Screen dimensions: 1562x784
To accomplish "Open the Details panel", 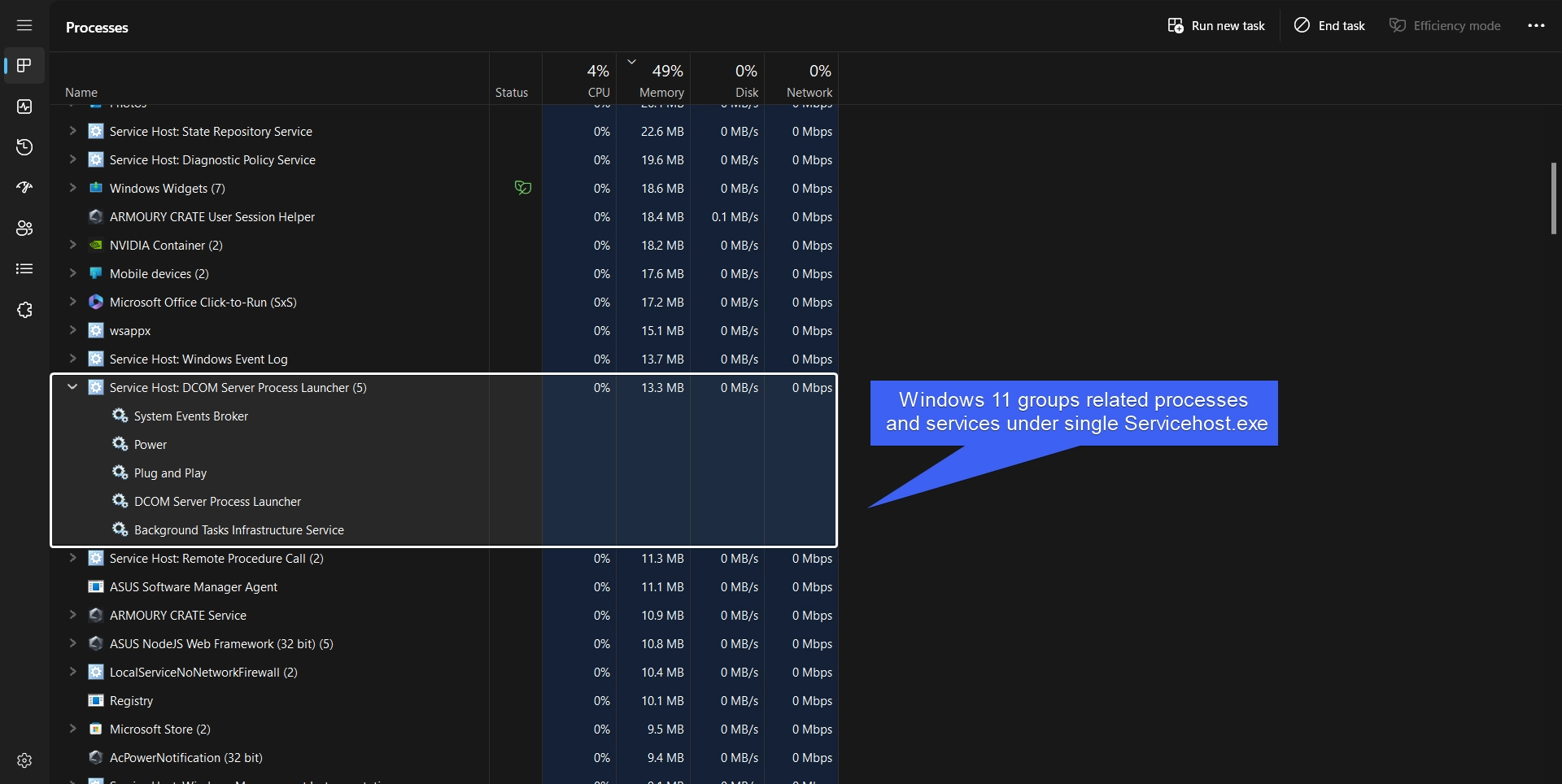I will coord(24,268).
